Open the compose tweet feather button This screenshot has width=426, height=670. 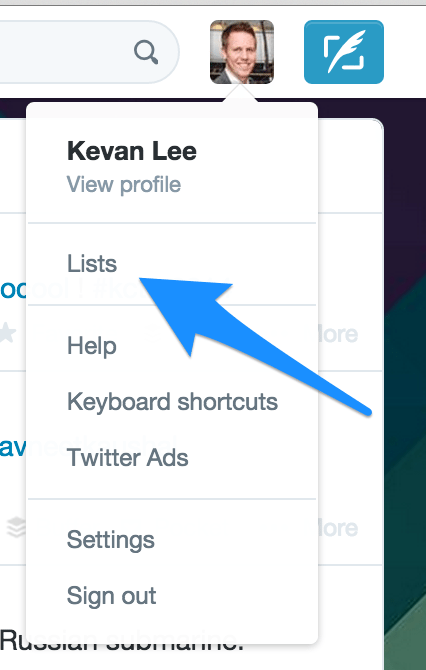[344, 52]
